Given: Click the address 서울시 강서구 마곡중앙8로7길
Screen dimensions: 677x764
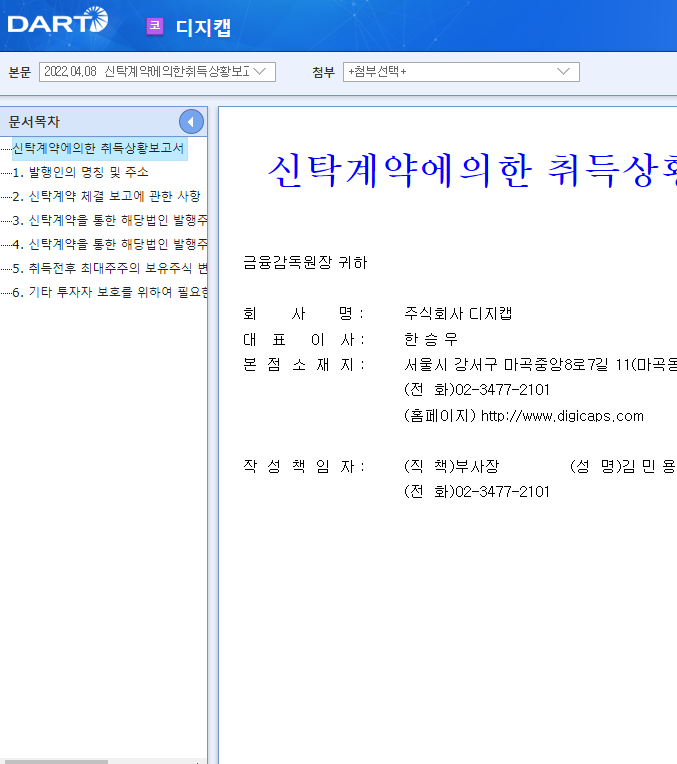Looking at the screenshot, I should coord(506,364).
